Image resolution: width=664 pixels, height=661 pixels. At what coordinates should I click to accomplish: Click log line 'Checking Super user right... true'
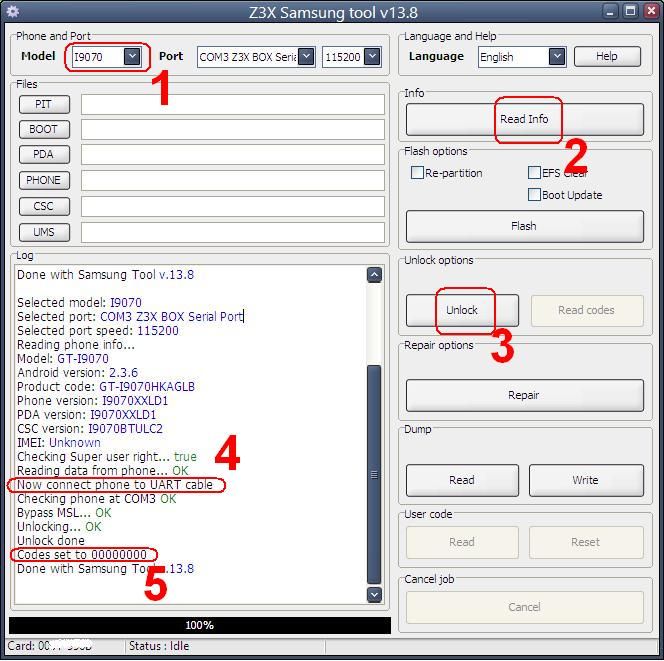pyautogui.click(x=107, y=457)
